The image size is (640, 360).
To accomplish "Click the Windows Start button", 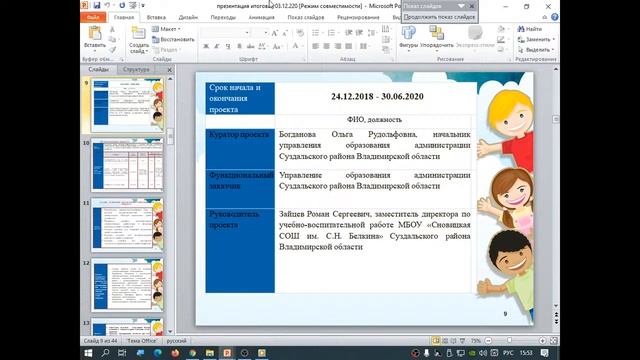I will click(x=88, y=353).
